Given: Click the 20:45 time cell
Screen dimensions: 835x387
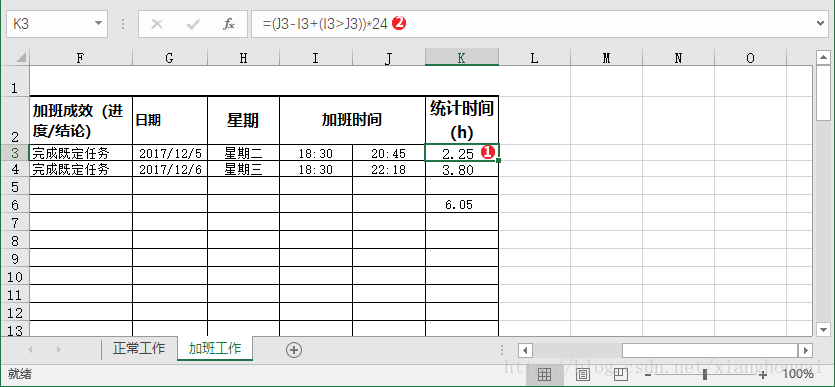Looking at the screenshot, I should click(389, 153).
